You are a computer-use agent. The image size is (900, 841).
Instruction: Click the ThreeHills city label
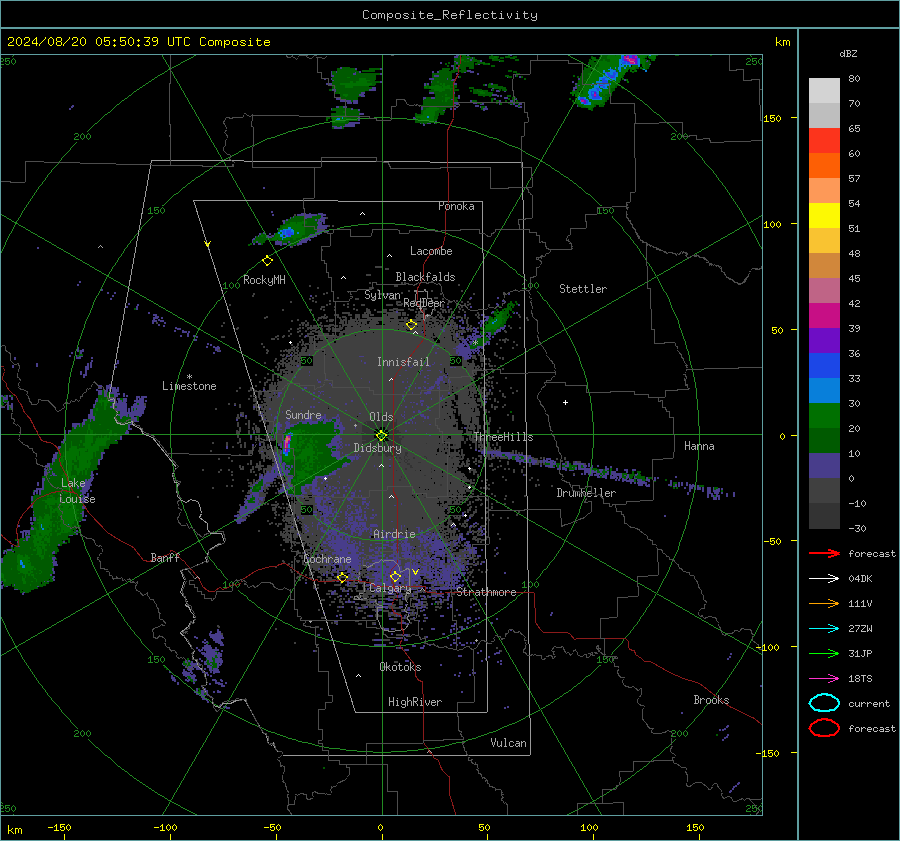(503, 437)
